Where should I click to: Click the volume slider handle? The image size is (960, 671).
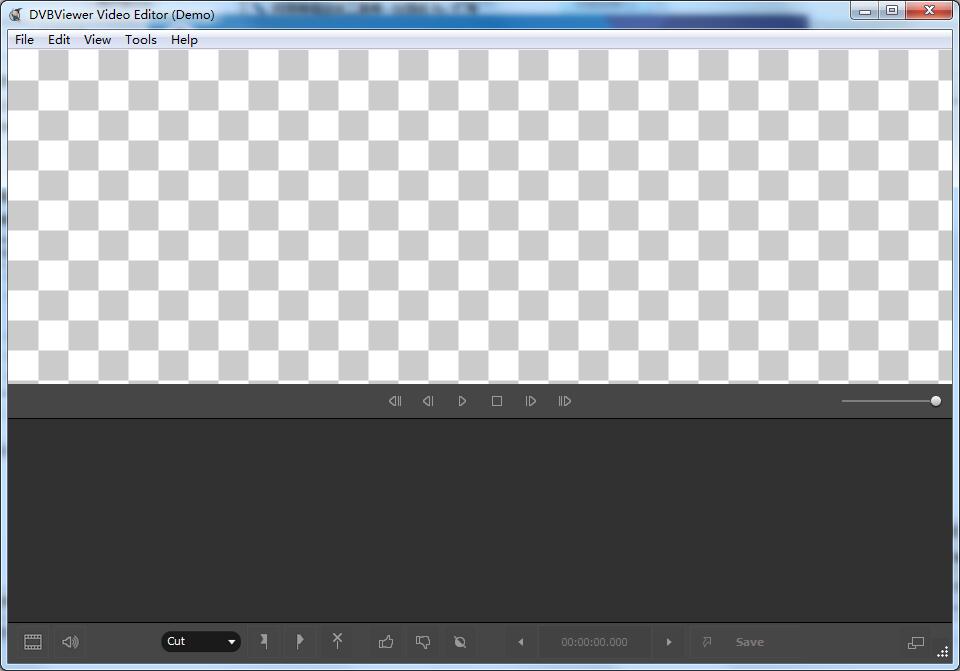[x=934, y=400]
